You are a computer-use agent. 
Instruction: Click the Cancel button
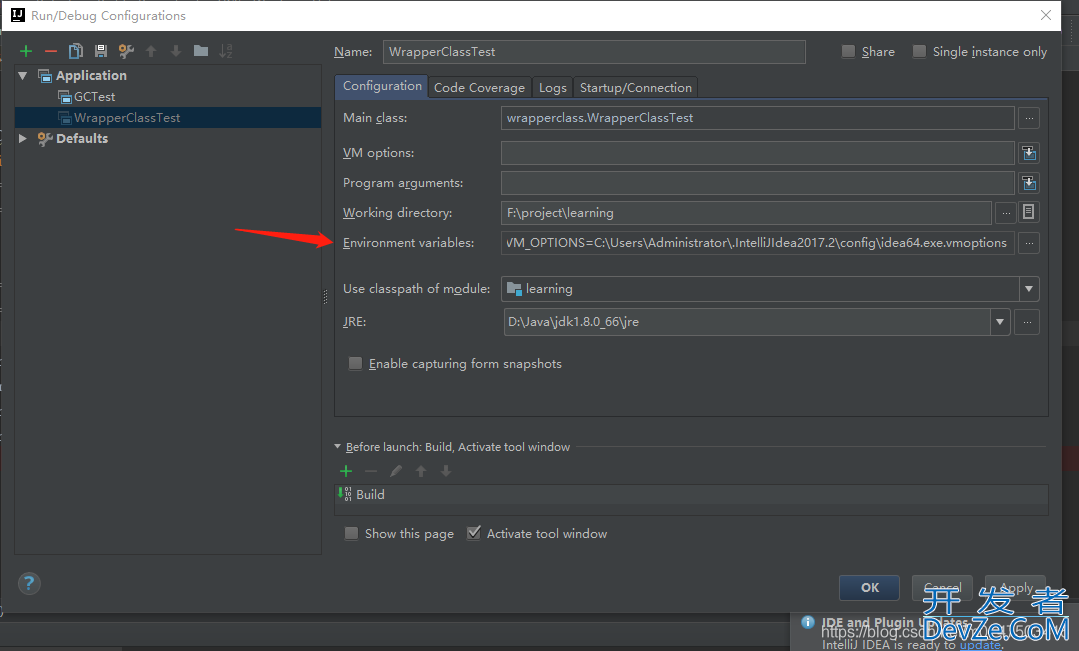(x=942, y=588)
